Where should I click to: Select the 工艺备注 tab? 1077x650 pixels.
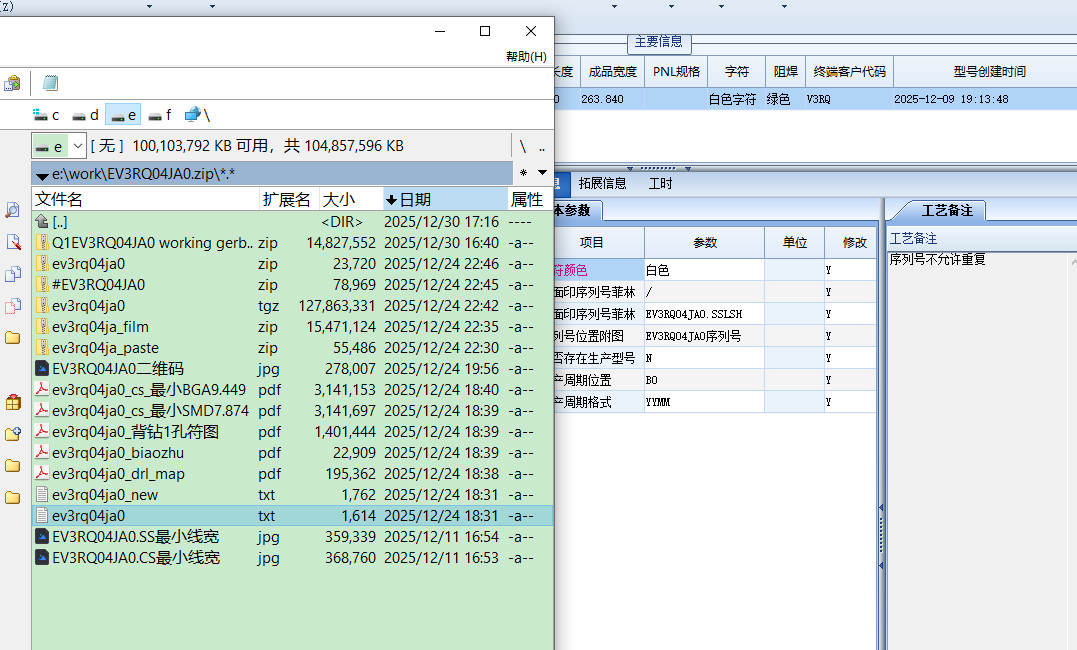[946, 210]
